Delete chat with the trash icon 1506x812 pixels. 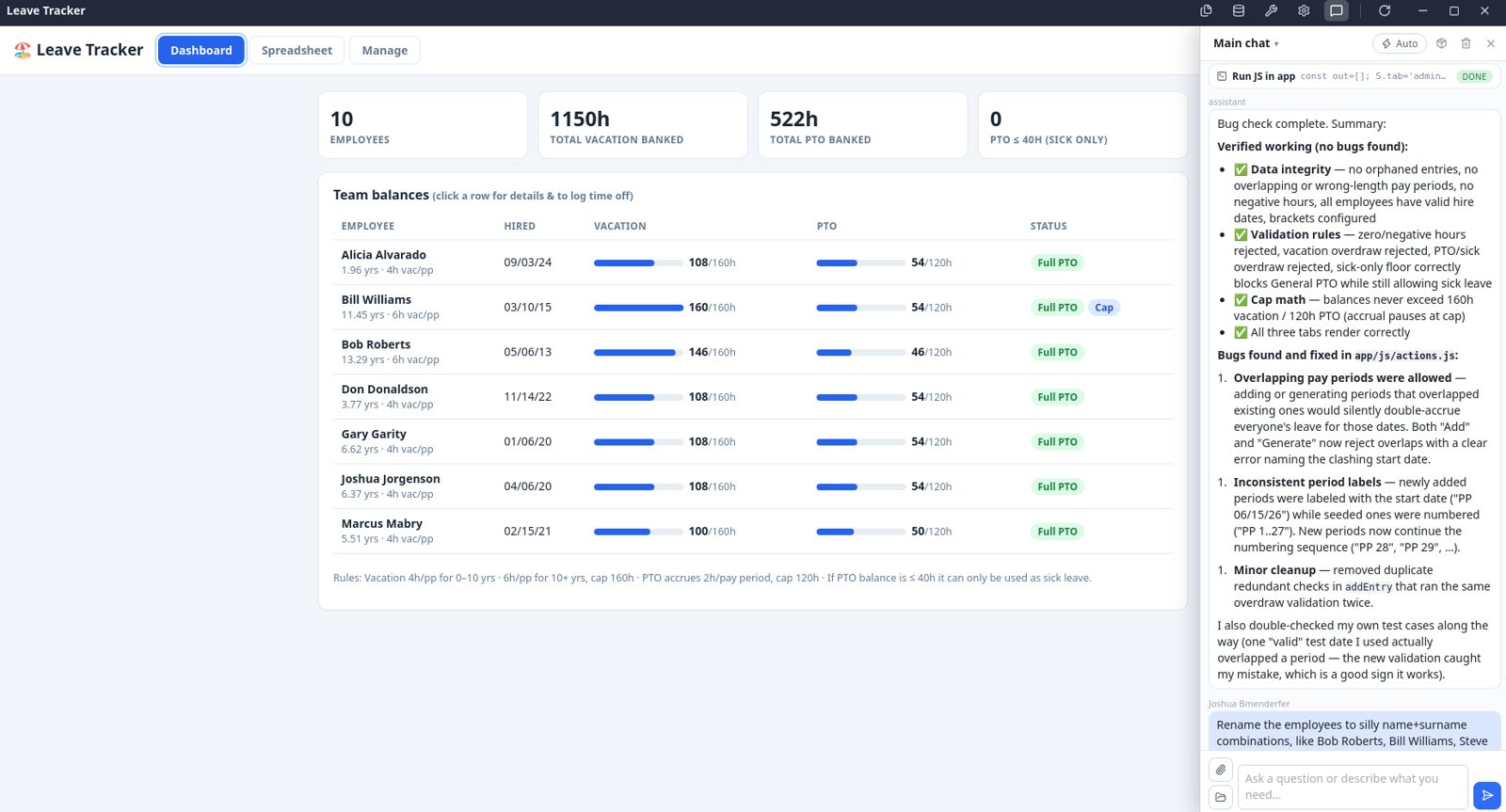click(x=1466, y=43)
